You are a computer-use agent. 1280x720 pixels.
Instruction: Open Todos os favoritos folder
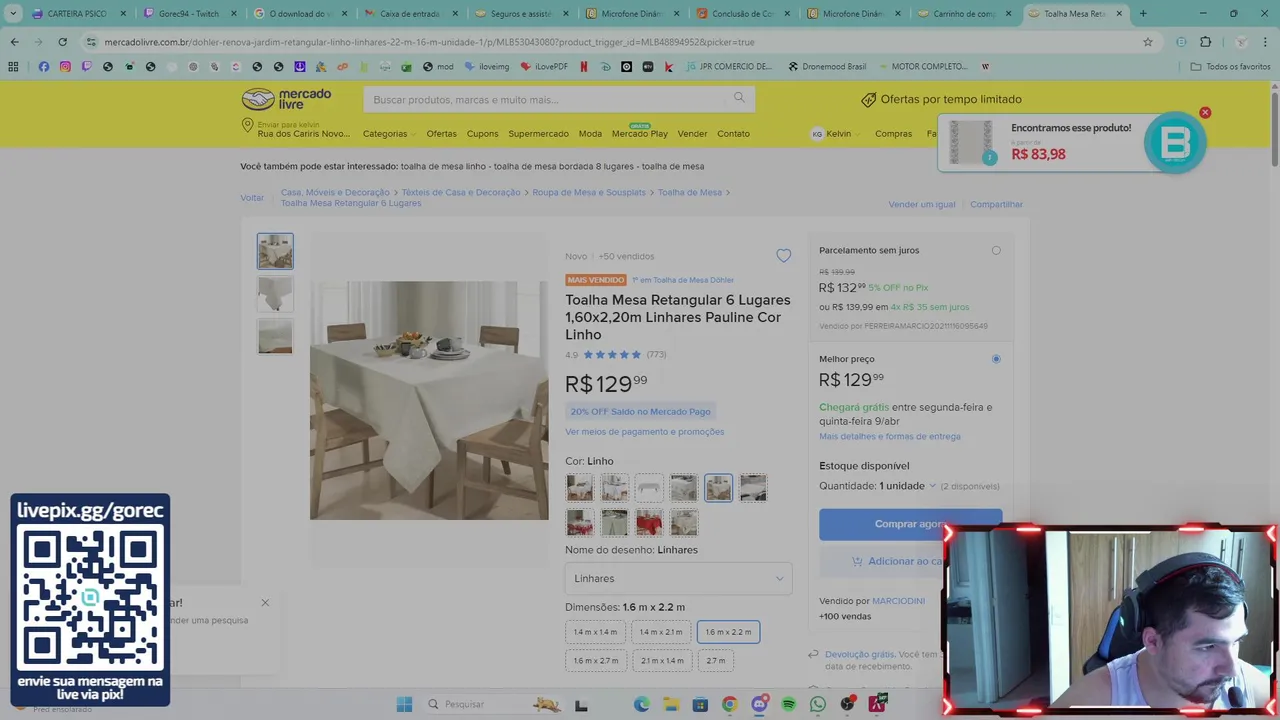click(x=1230, y=66)
